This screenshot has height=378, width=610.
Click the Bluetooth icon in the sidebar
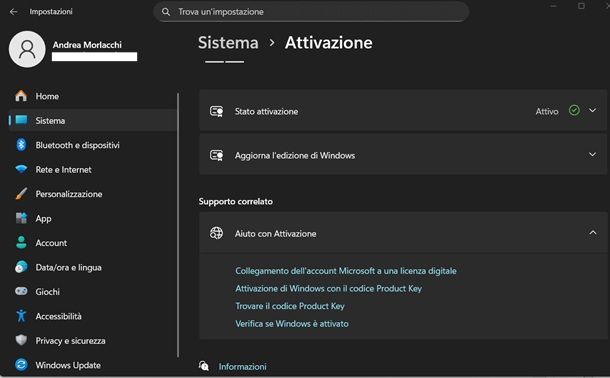(x=21, y=145)
